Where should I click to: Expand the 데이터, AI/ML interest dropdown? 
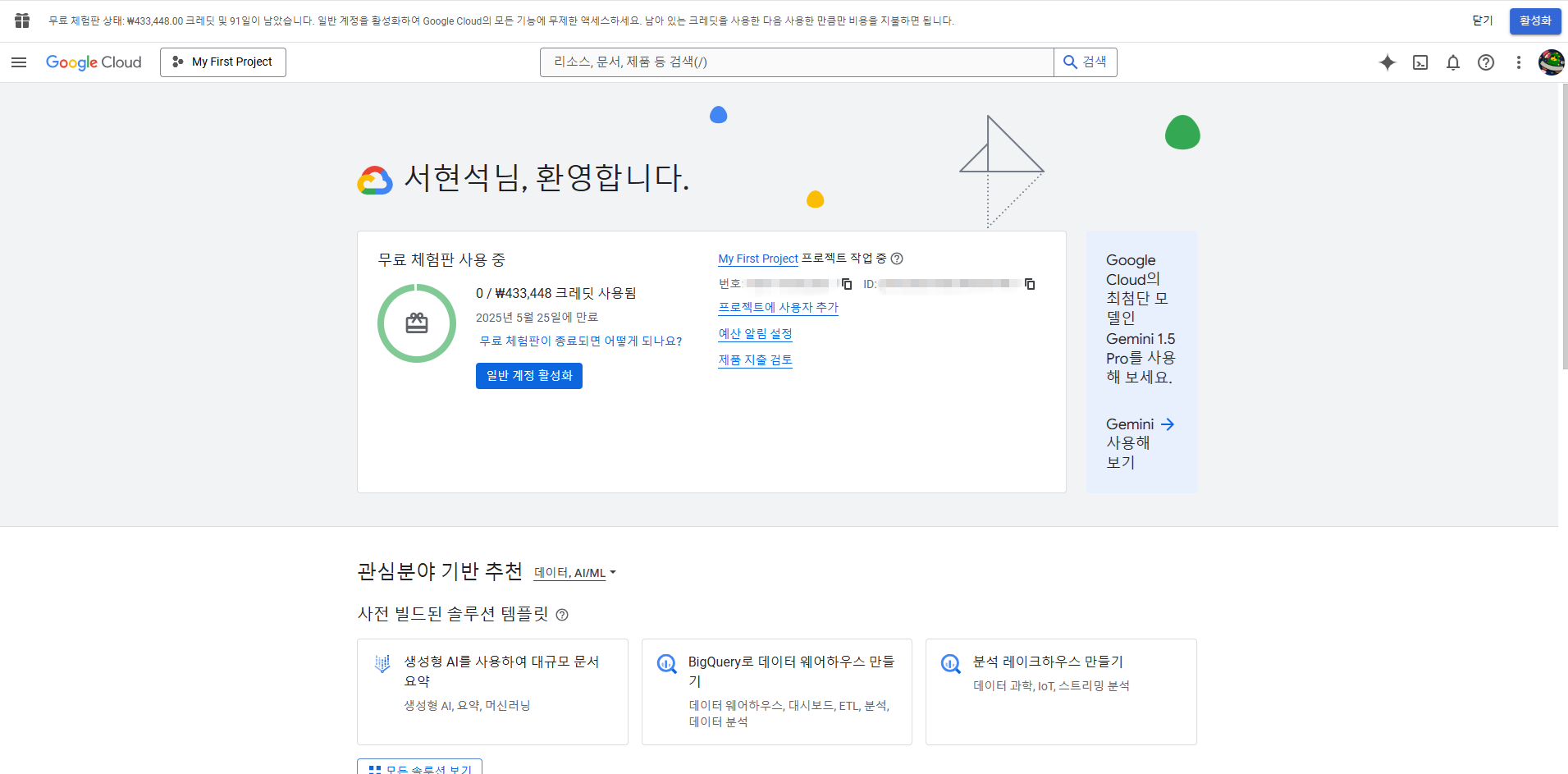575,573
